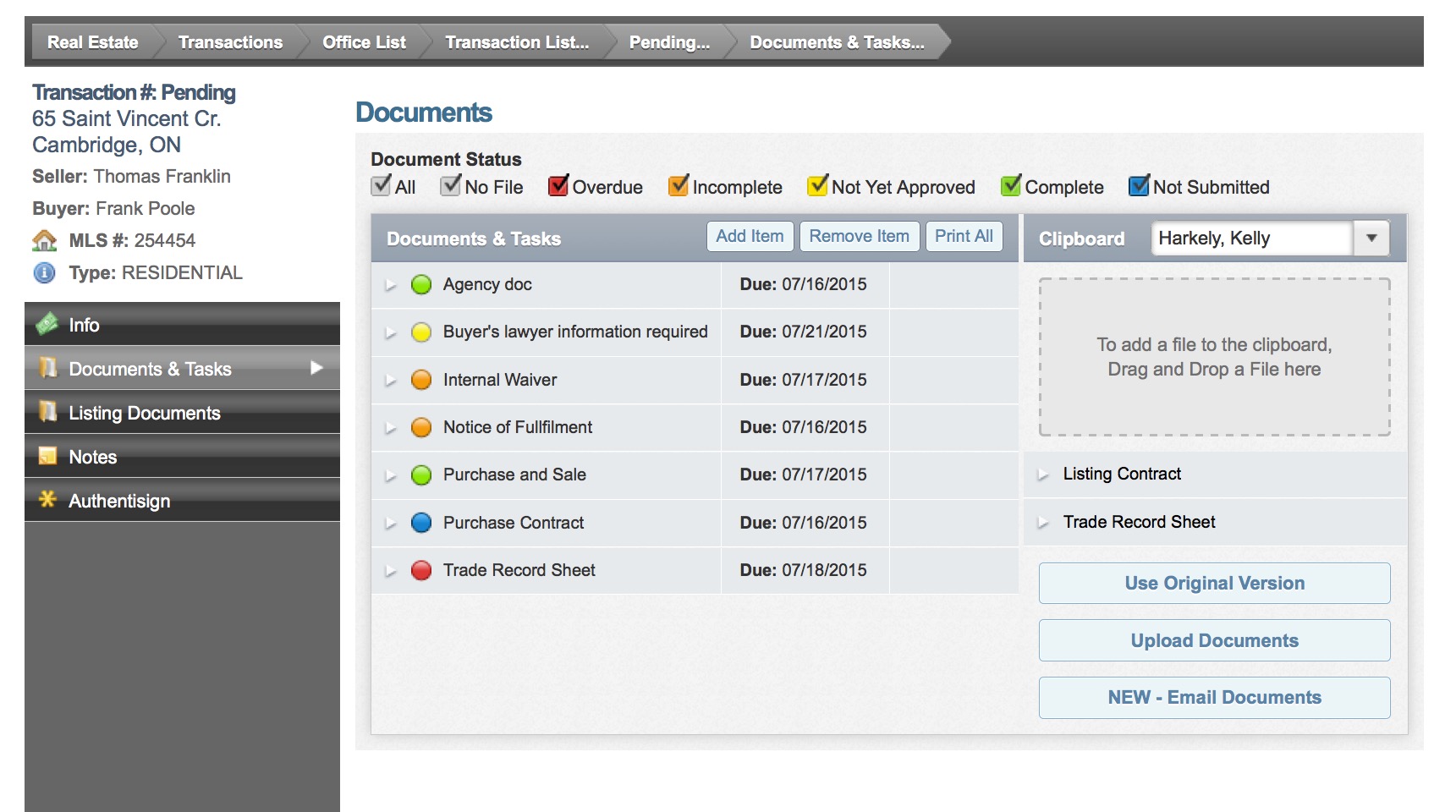Screen dimensions: 1456x812
Task: Click the drag and drop file area
Action: [x=1214, y=357]
